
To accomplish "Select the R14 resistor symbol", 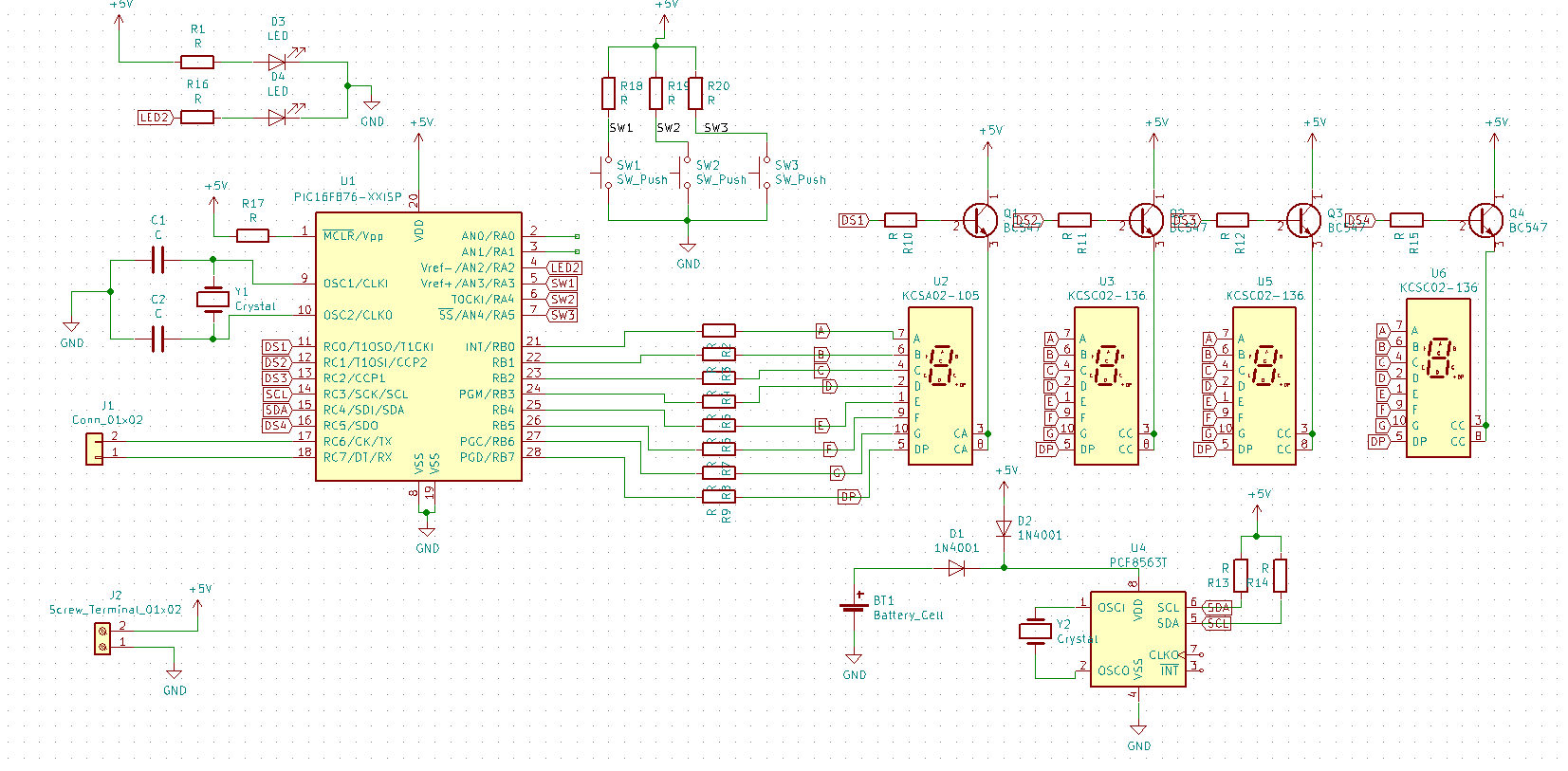I will click(x=1280, y=576).
